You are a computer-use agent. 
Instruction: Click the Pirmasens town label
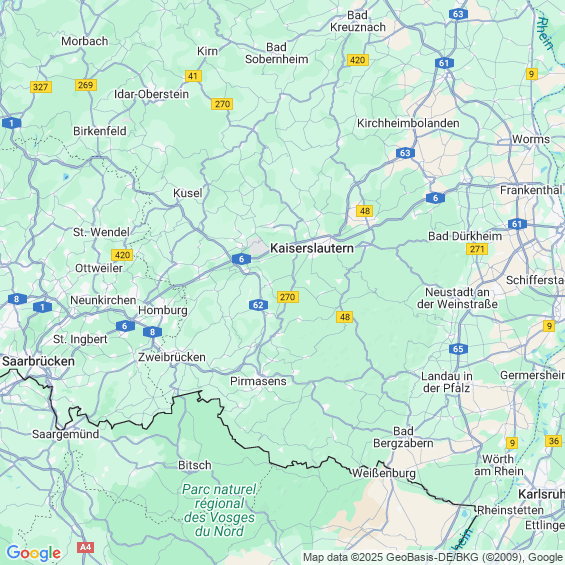[258, 381]
